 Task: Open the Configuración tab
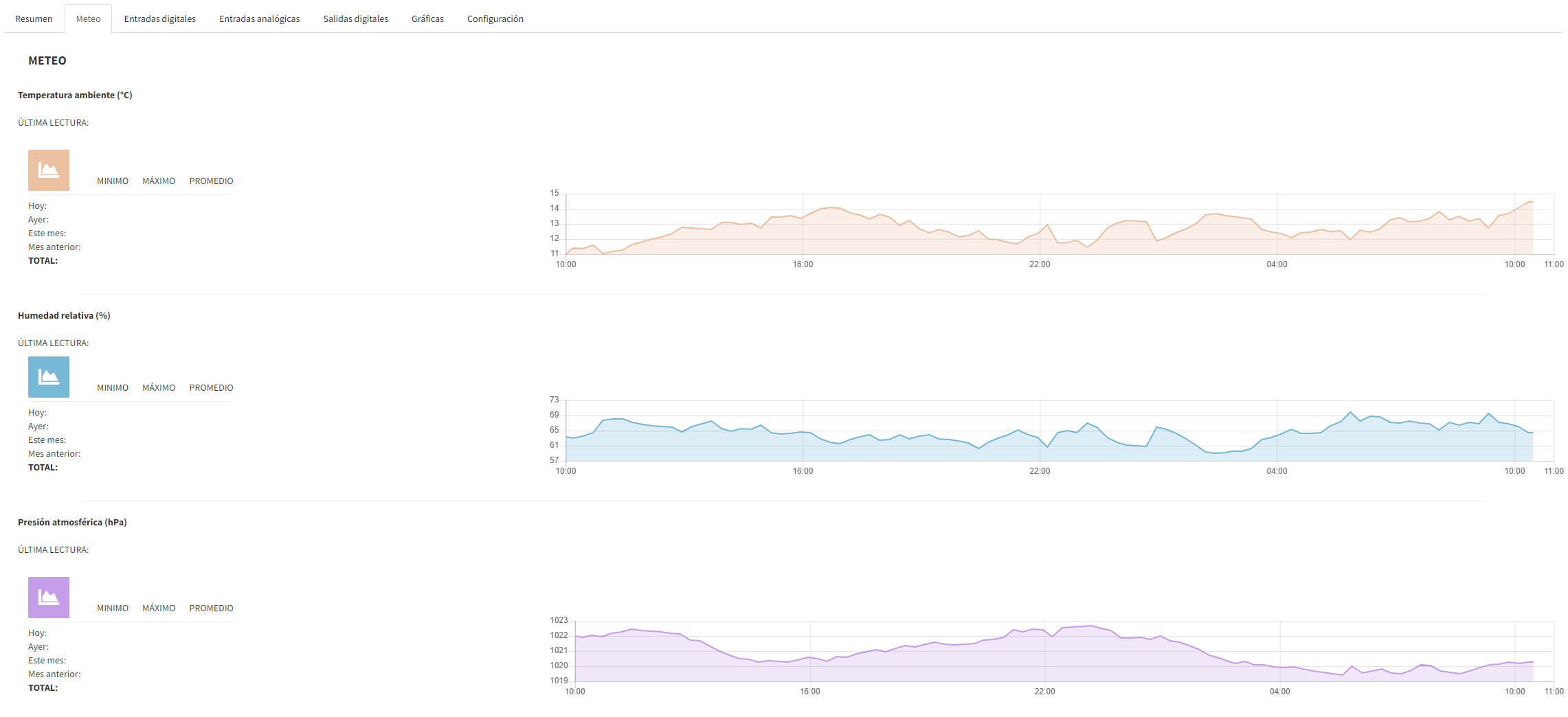click(495, 19)
